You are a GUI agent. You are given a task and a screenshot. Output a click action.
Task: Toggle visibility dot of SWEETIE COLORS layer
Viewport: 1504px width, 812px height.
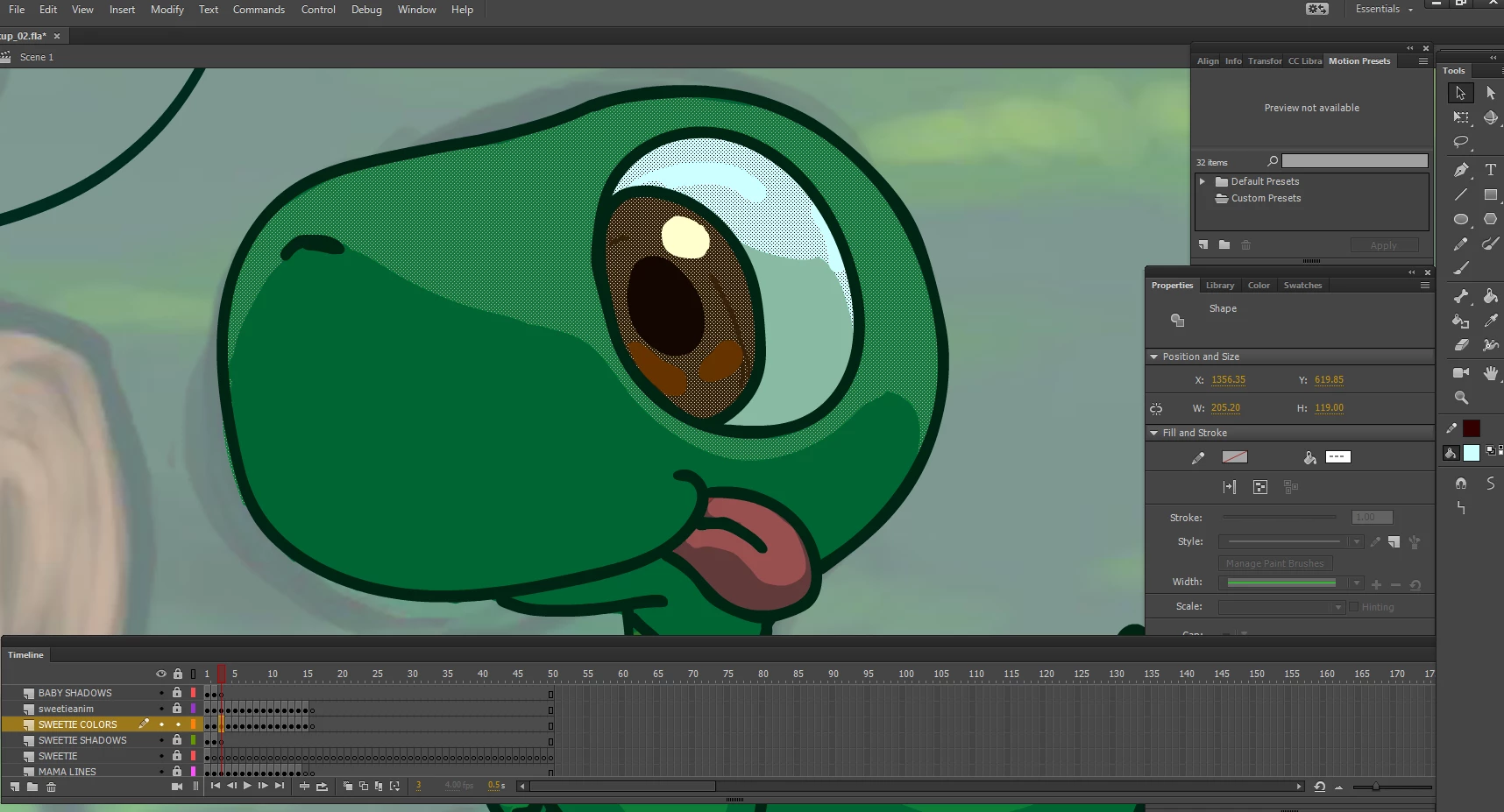pyautogui.click(x=161, y=724)
